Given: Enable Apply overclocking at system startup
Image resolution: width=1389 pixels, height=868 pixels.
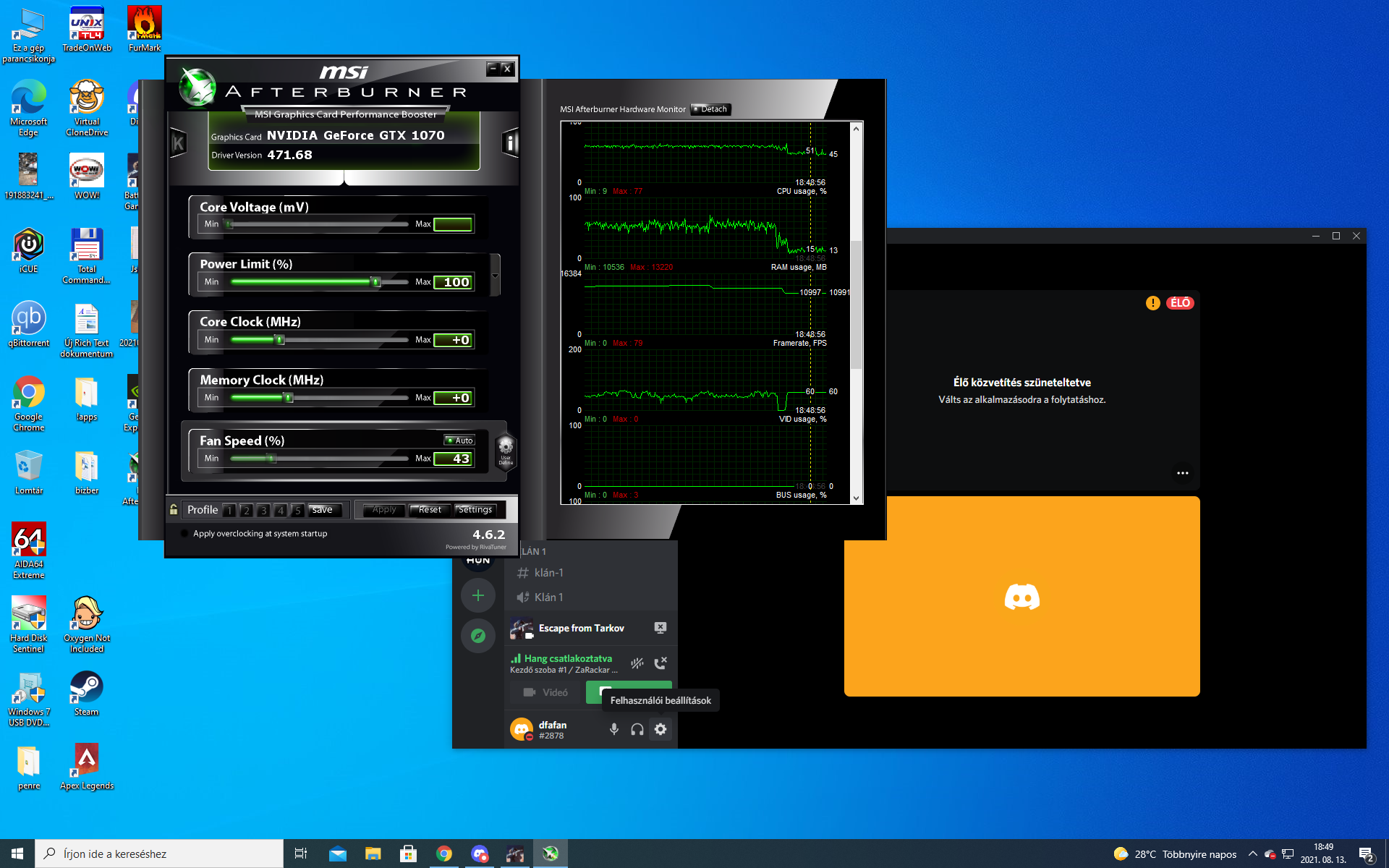Looking at the screenshot, I should coord(184,534).
